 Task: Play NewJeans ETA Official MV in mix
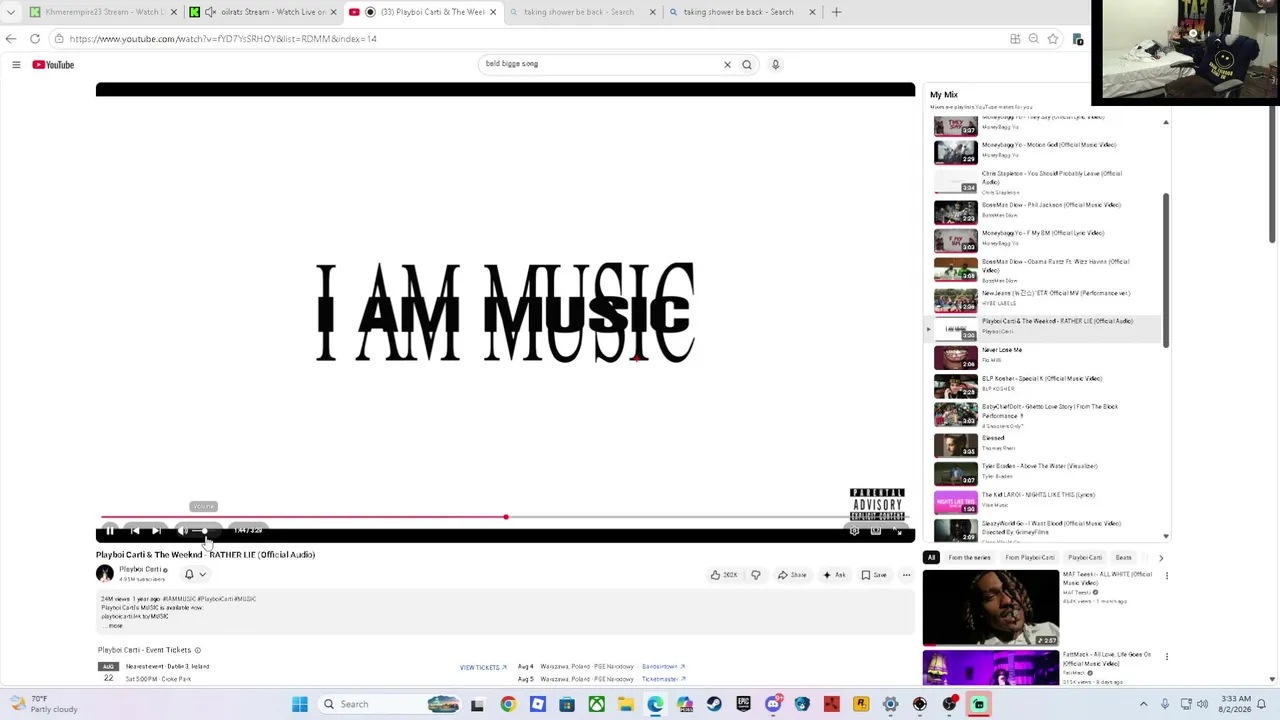tap(1045, 299)
